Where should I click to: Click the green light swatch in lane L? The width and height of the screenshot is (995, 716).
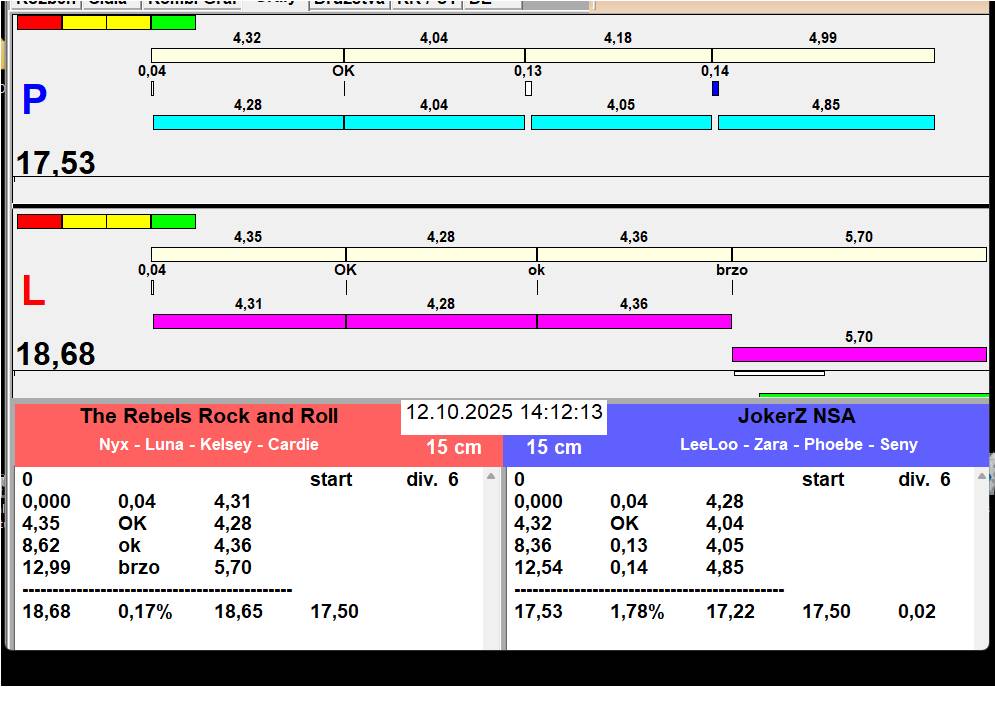(x=173, y=222)
